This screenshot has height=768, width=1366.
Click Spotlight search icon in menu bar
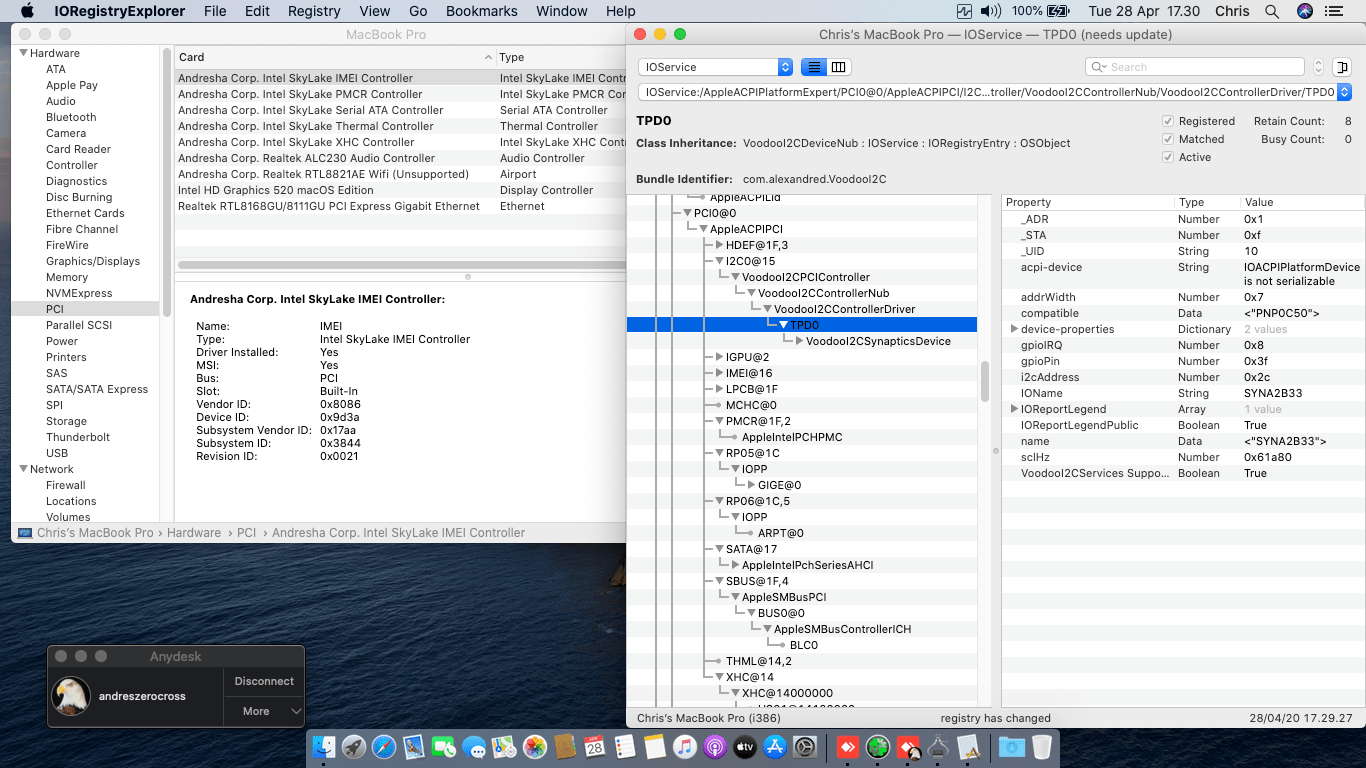tap(1272, 11)
